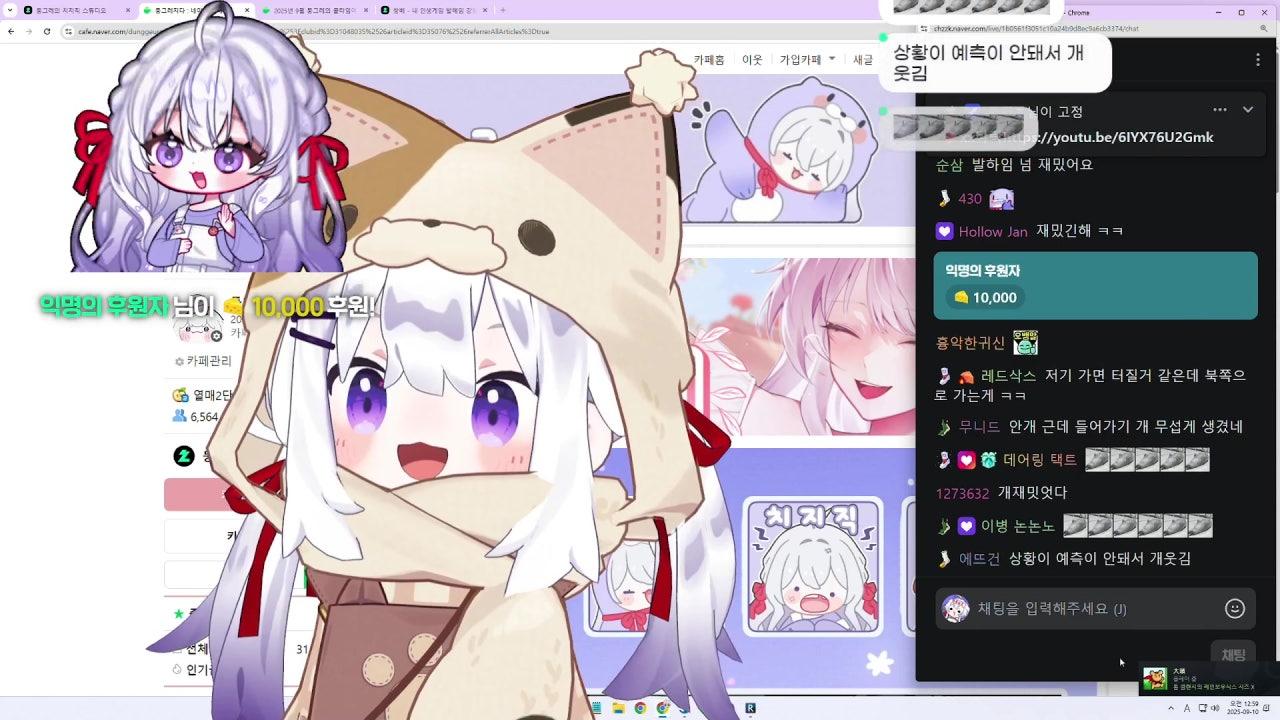Switch to the first Chrome tab

click(75, 10)
